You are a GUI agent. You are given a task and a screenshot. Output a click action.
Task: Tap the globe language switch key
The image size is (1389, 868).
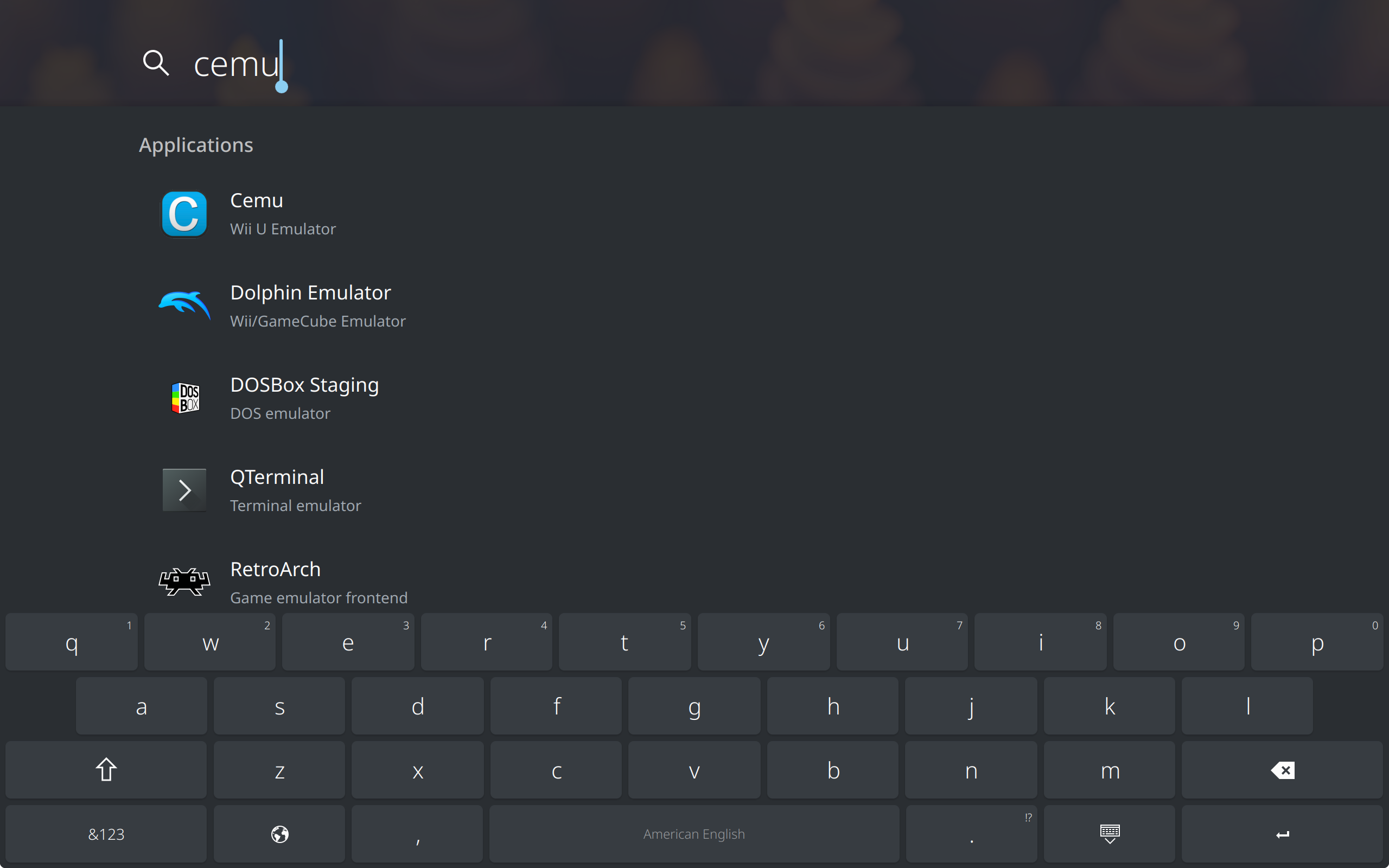coord(279,834)
